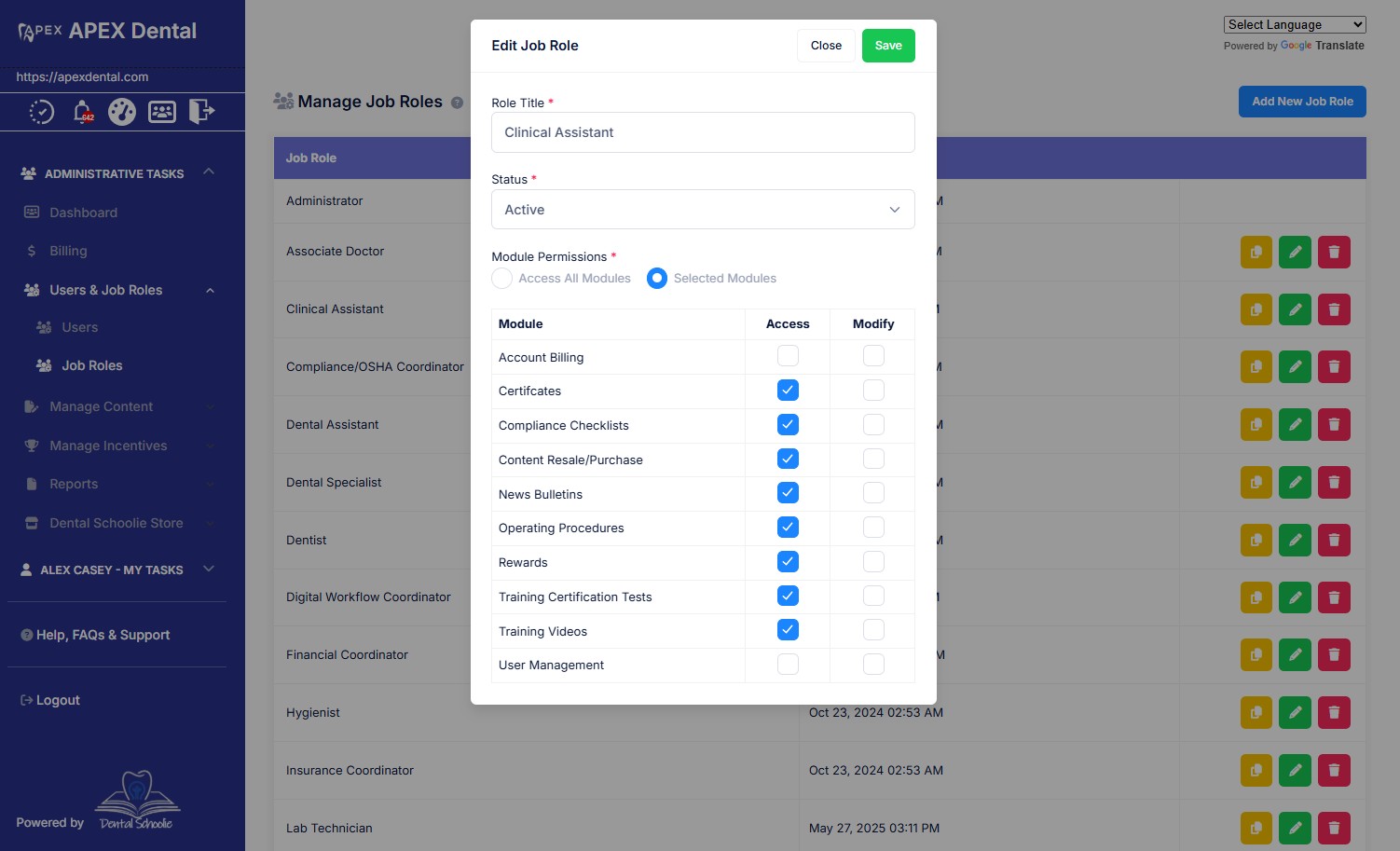Click into the Role Title input field
1400x851 pixels.
(703, 132)
